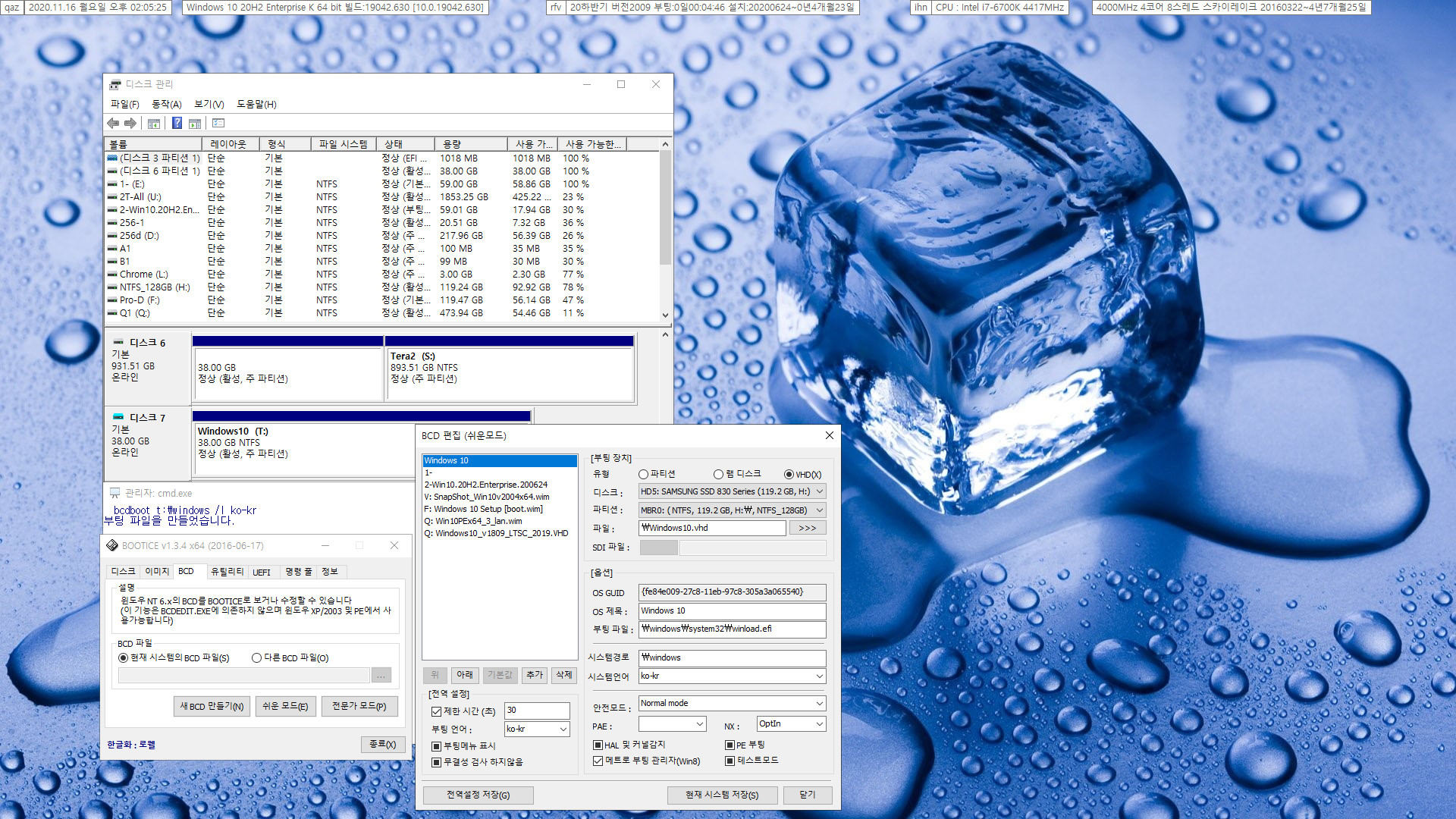Click the scroll-up arrow of the disk graphic pane
Image resolution: width=1456 pixels, height=819 pixels.
point(665,334)
